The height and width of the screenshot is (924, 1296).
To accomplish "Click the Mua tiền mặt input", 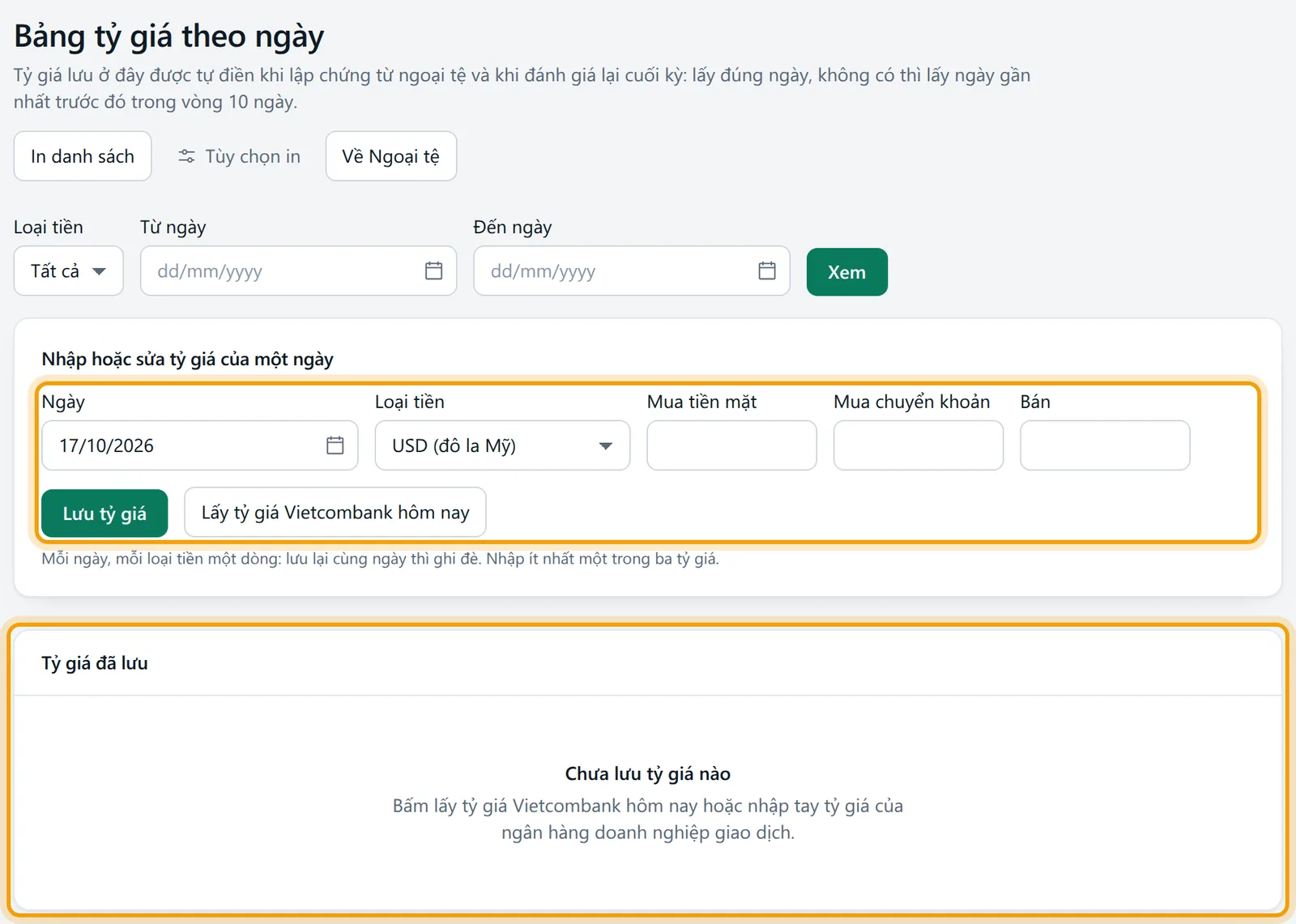I will [x=731, y=445].
